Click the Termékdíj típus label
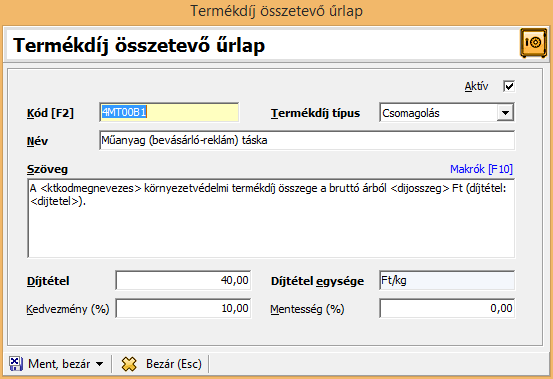Image resolution: width=553 pixels, height=379 pixels. tap(315, 113)
